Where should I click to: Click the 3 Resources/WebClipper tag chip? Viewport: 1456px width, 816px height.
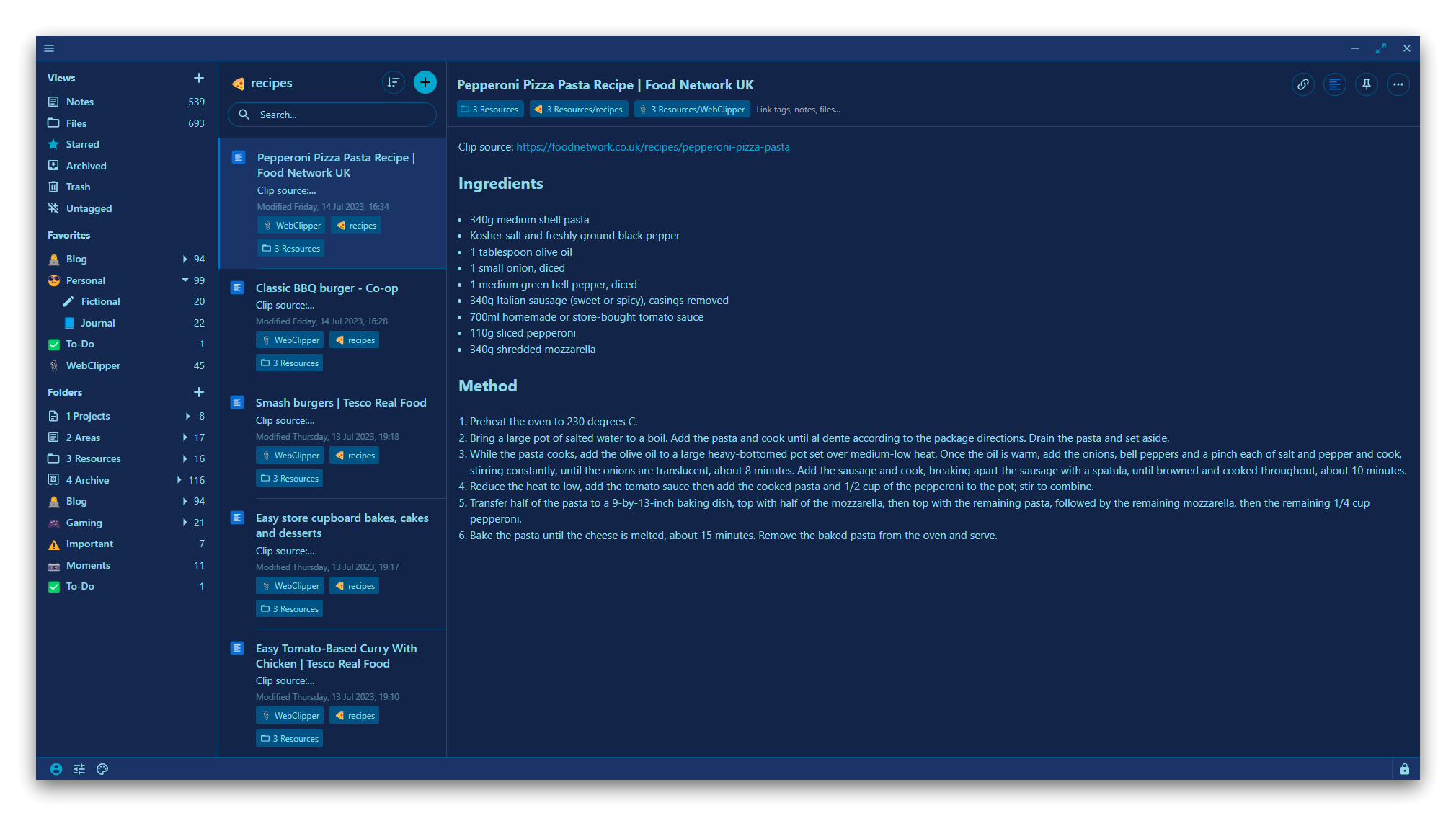692,110
